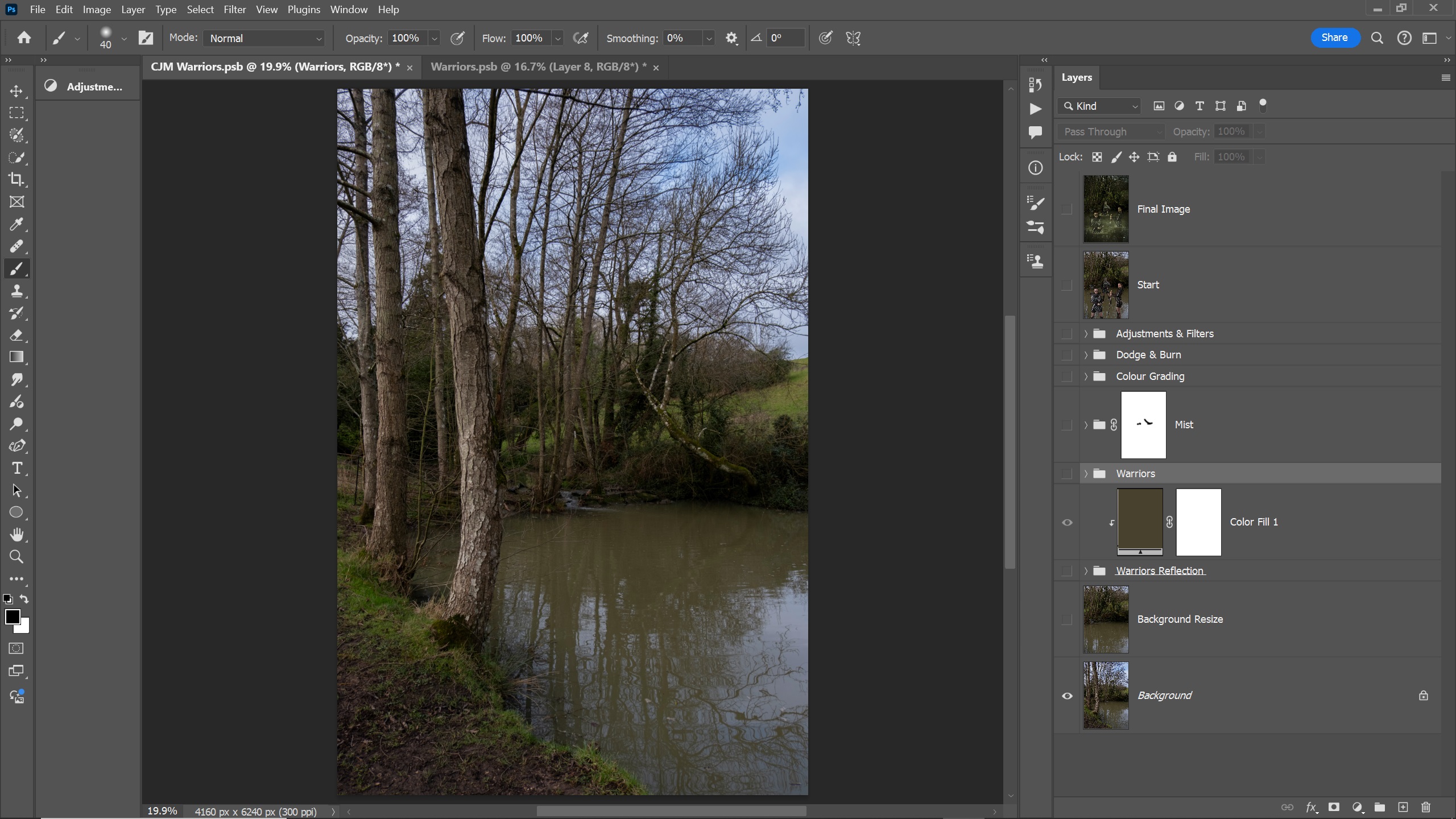
Task: Open the Kind filter dropdown
Action: point(1100,106)
